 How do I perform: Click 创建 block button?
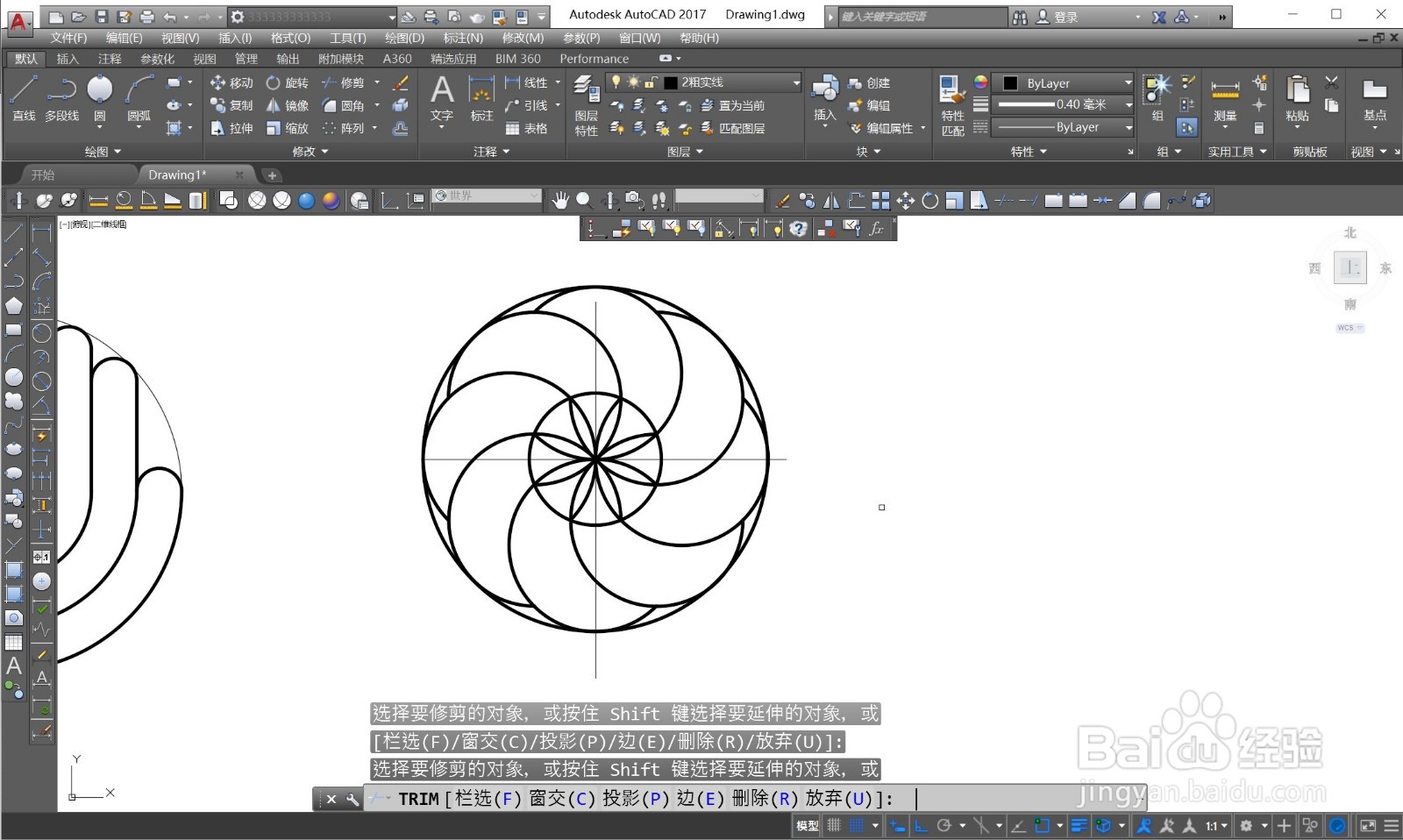tap(869, 83)
